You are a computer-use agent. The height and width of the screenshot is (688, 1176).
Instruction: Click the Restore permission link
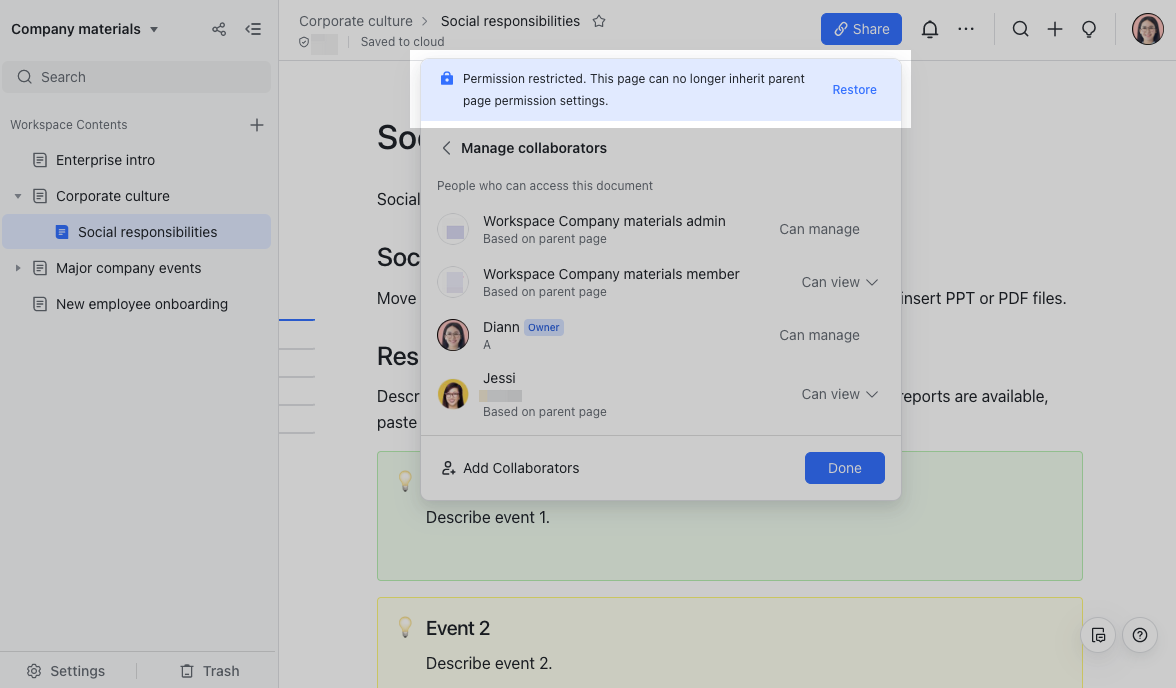pos(854,90)
